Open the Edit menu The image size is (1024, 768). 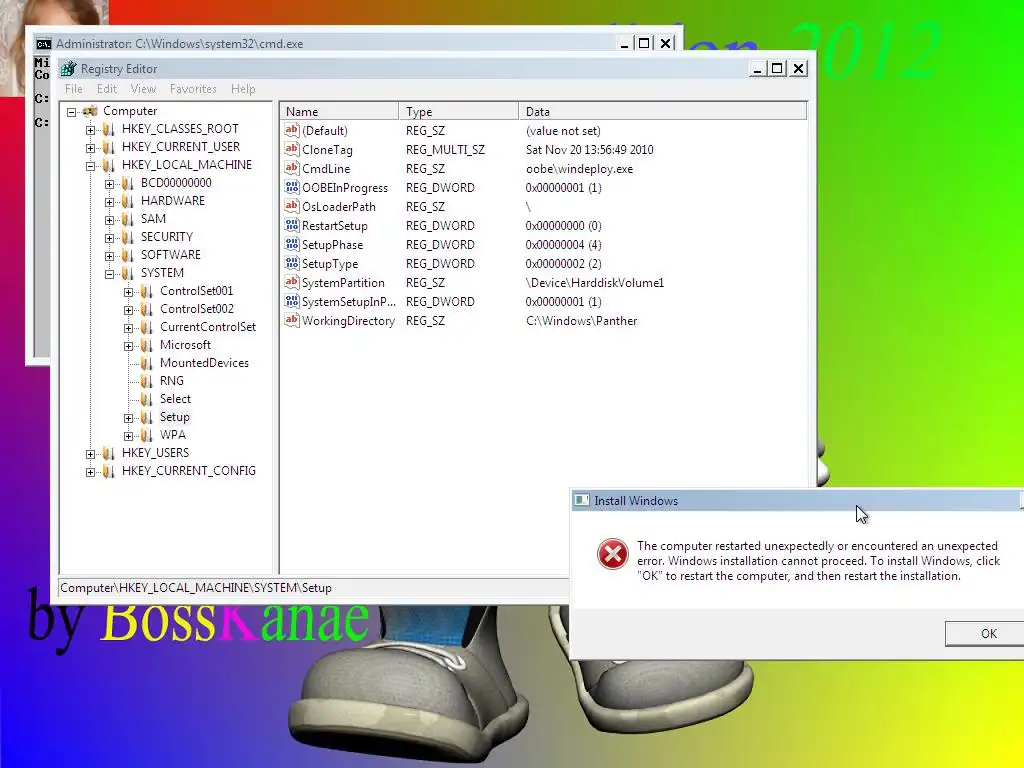click(106, 89)
